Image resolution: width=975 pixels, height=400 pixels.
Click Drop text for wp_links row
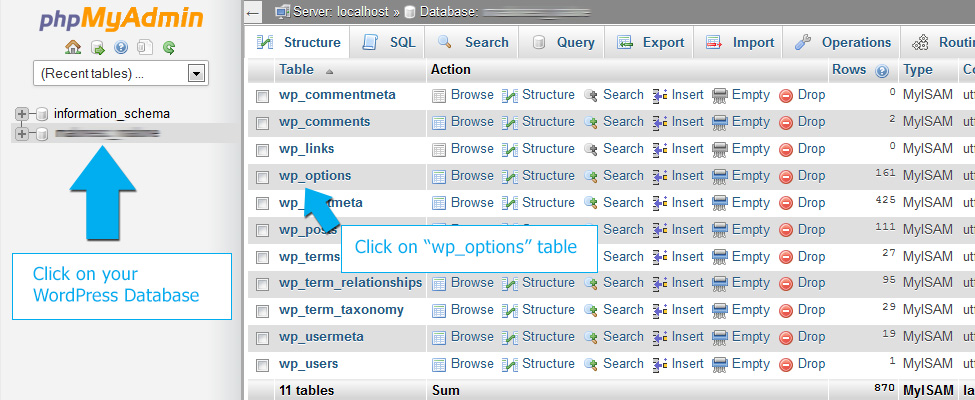coord(811,148)
